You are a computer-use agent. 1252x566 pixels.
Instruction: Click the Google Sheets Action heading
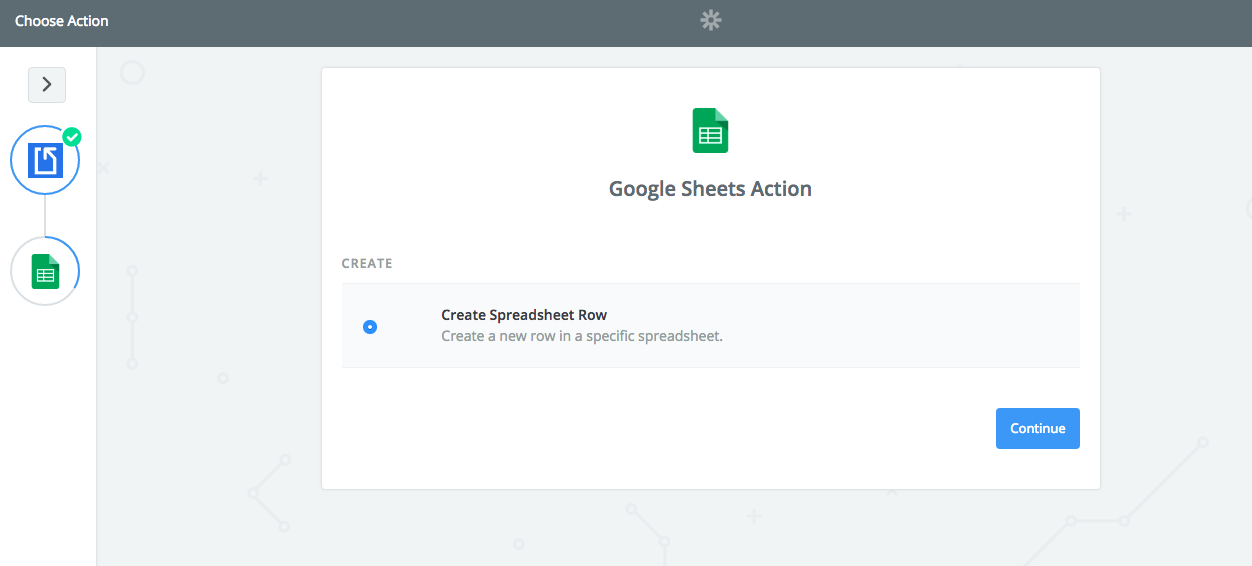[x=710, y=188]
